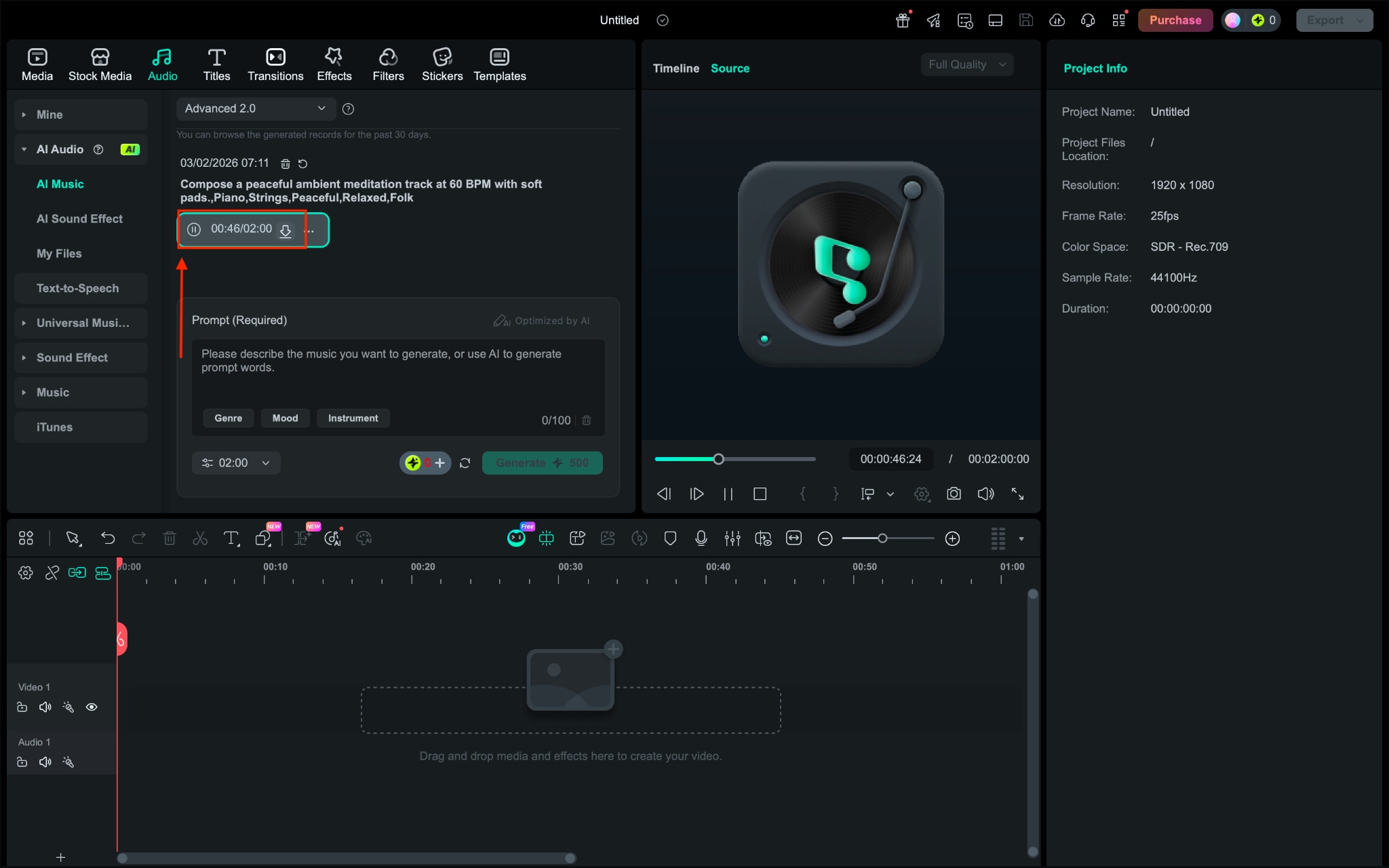Screen dimensions: 1389x868
Task: Add a Mood tag
Action: (285, 418)
